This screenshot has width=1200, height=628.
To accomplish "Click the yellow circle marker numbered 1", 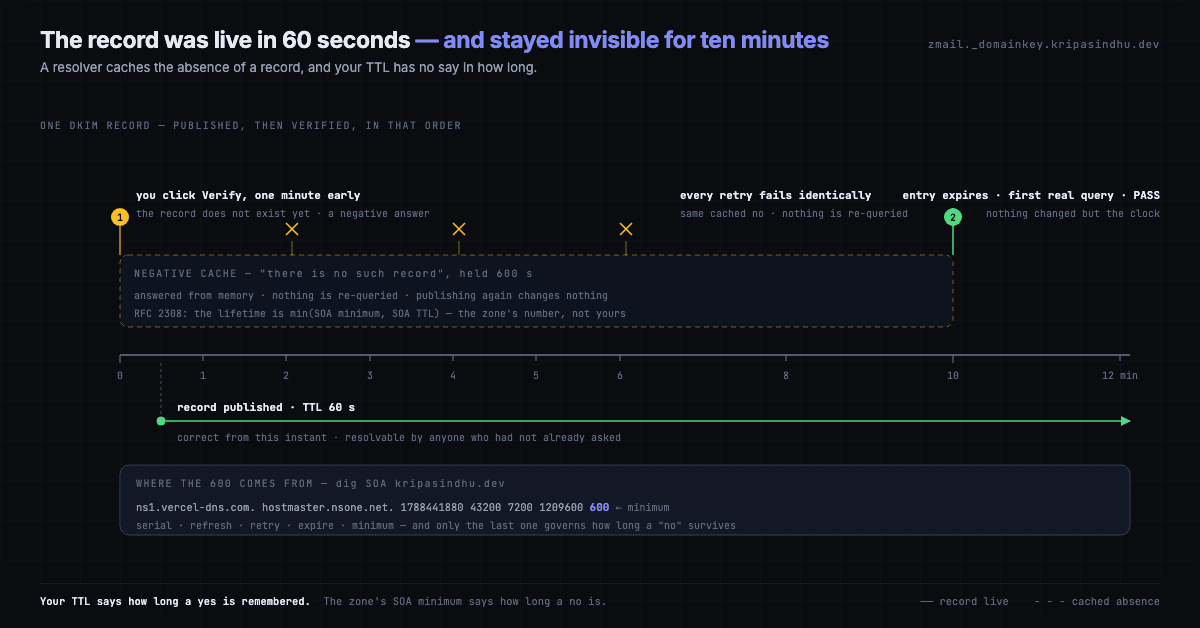I will click(120, 217).
